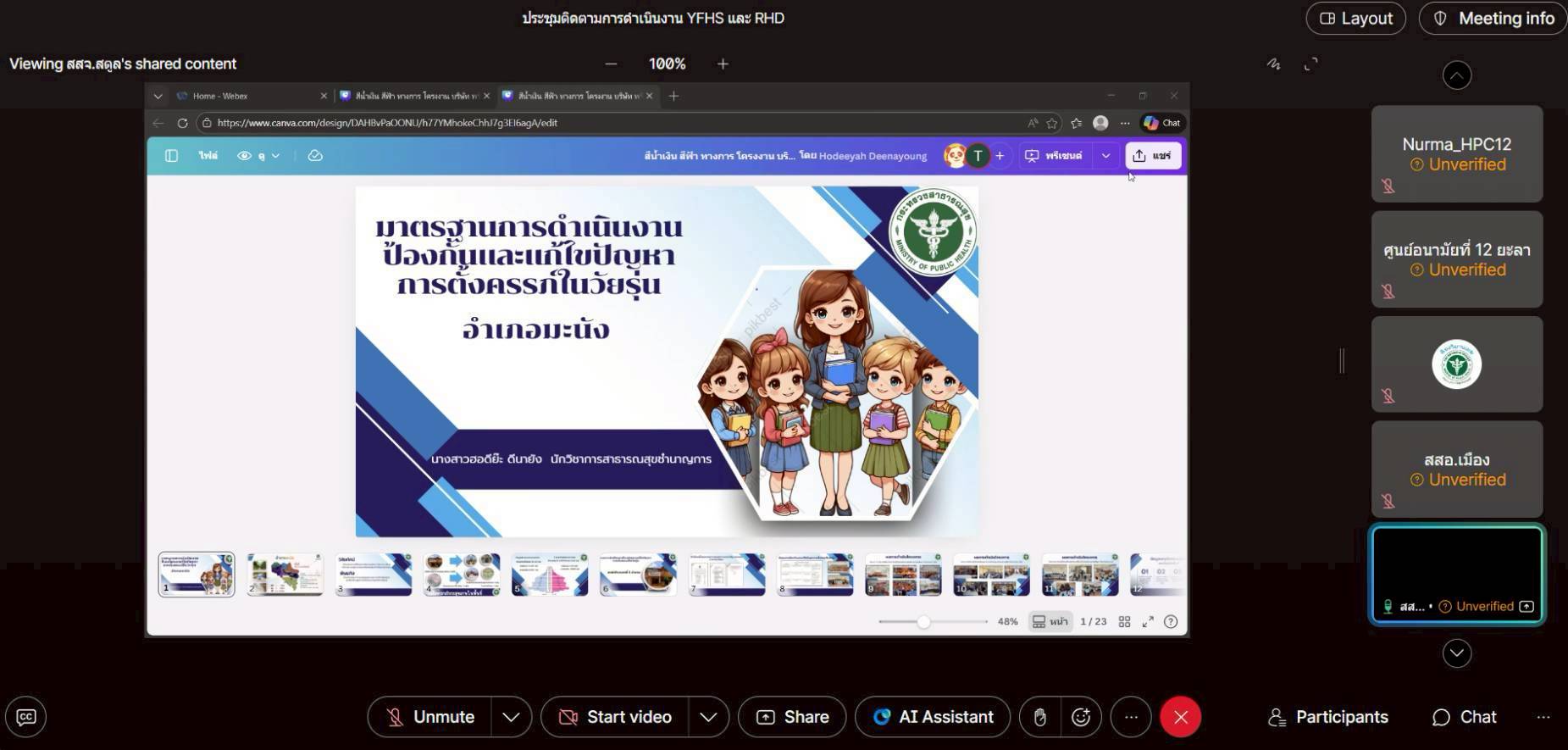Open more options ellipsis in control bar
Viewport: 1568px width, 750px height.
1131,717
